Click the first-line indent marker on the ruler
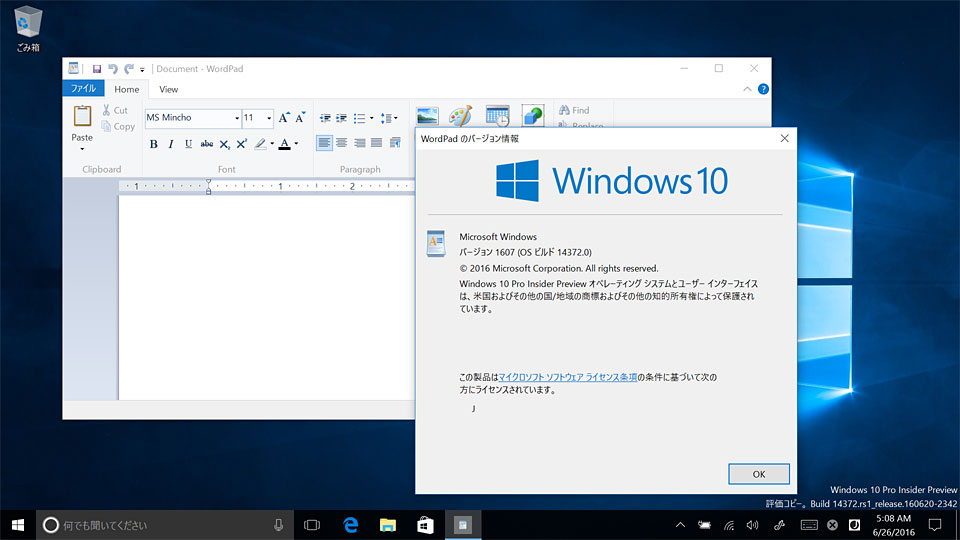 (208, 182)
